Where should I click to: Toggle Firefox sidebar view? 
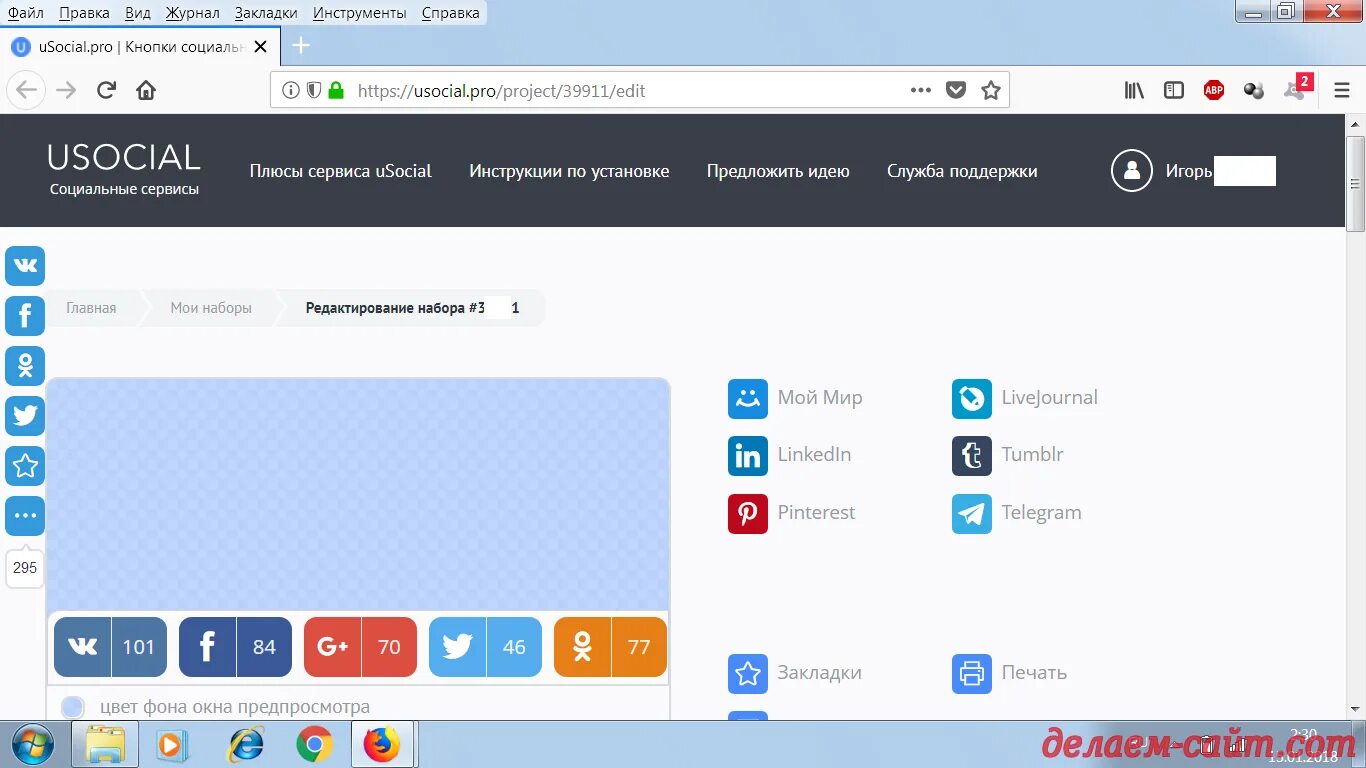click(1174, 90)
